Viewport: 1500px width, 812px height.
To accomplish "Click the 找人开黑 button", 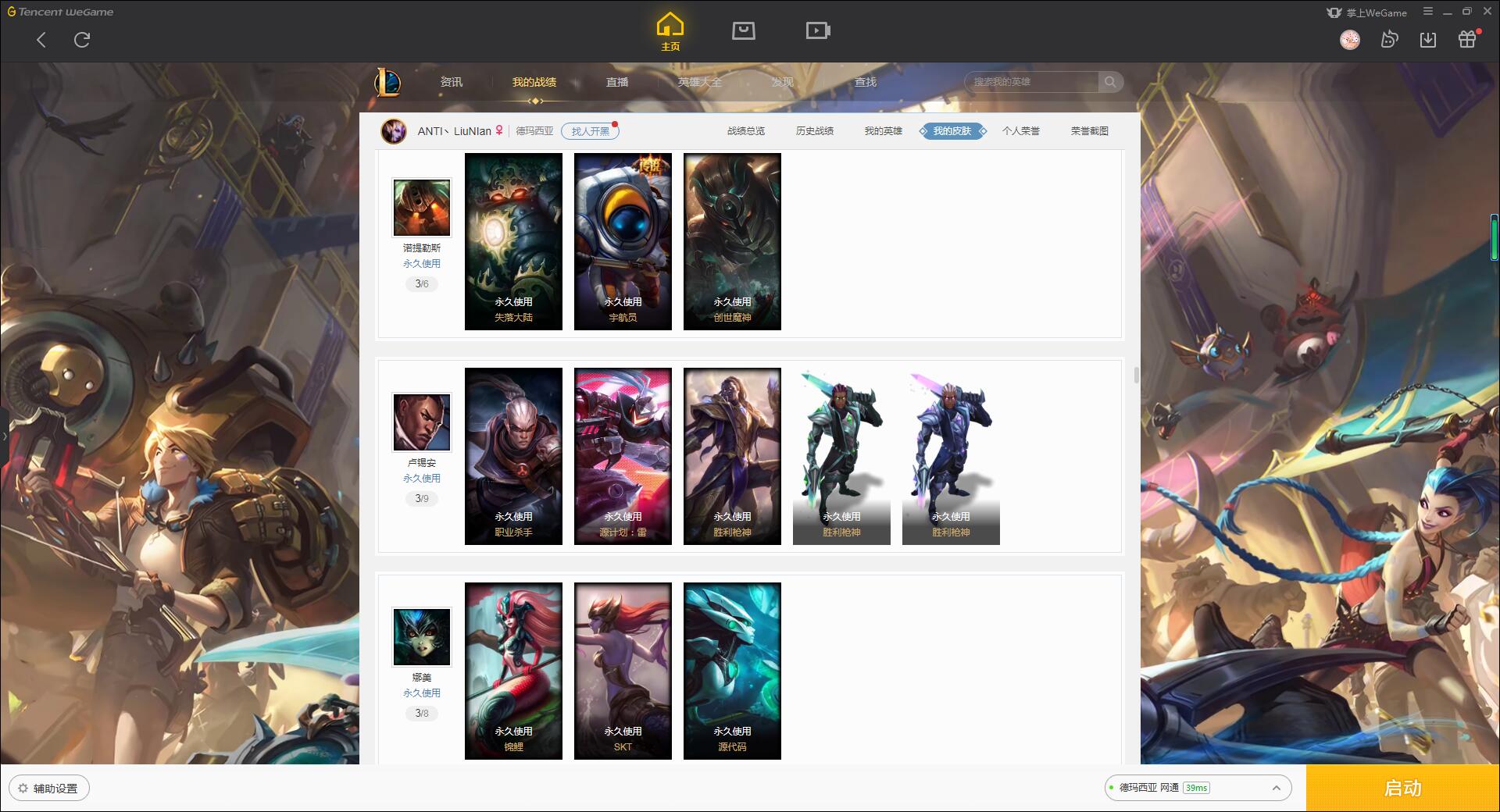I will click(590, 131).
